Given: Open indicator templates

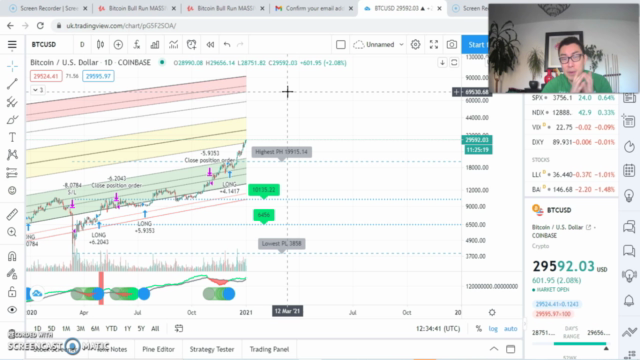Looking at the screenshot, I should click(173, 44).
